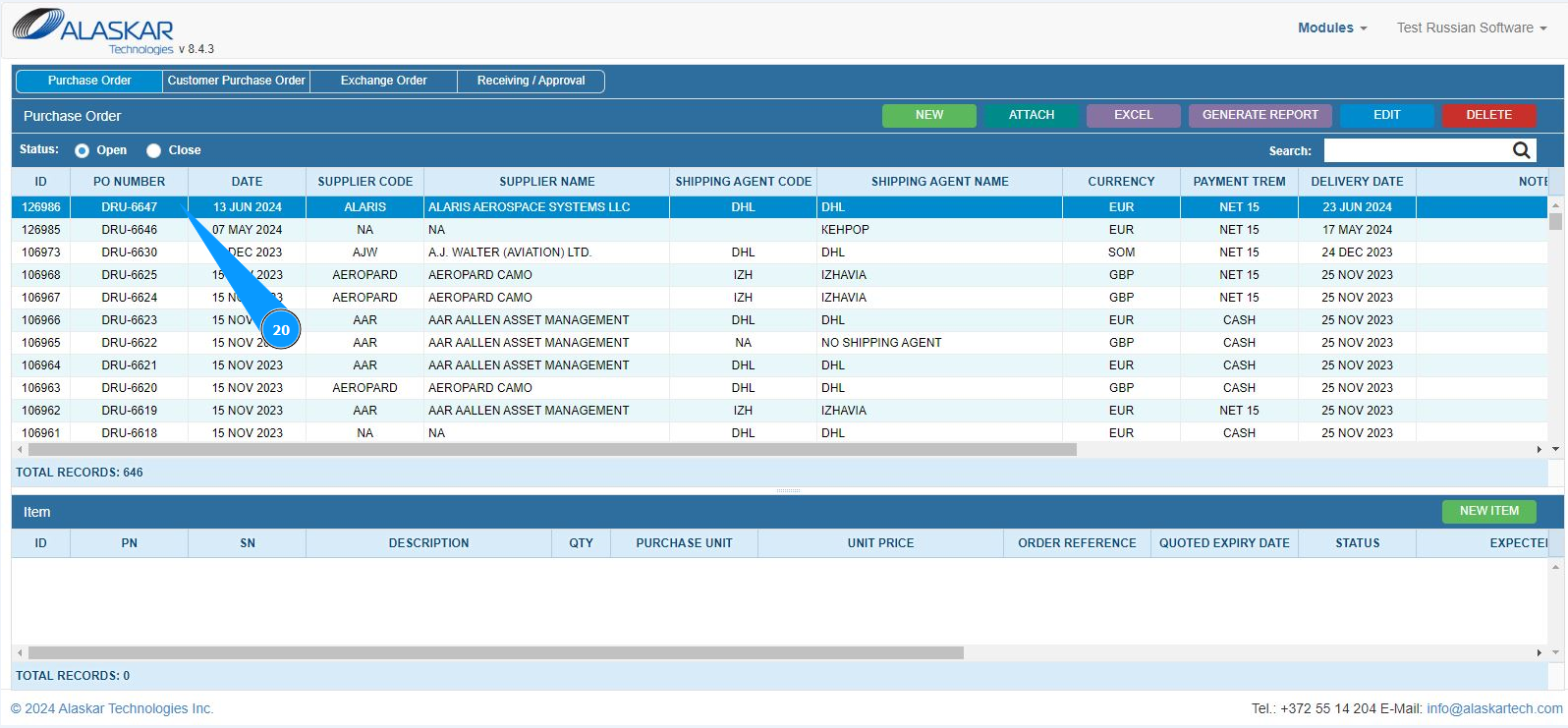
Task: Click the search magnifier icon
Action: [x=1521, y=150]
